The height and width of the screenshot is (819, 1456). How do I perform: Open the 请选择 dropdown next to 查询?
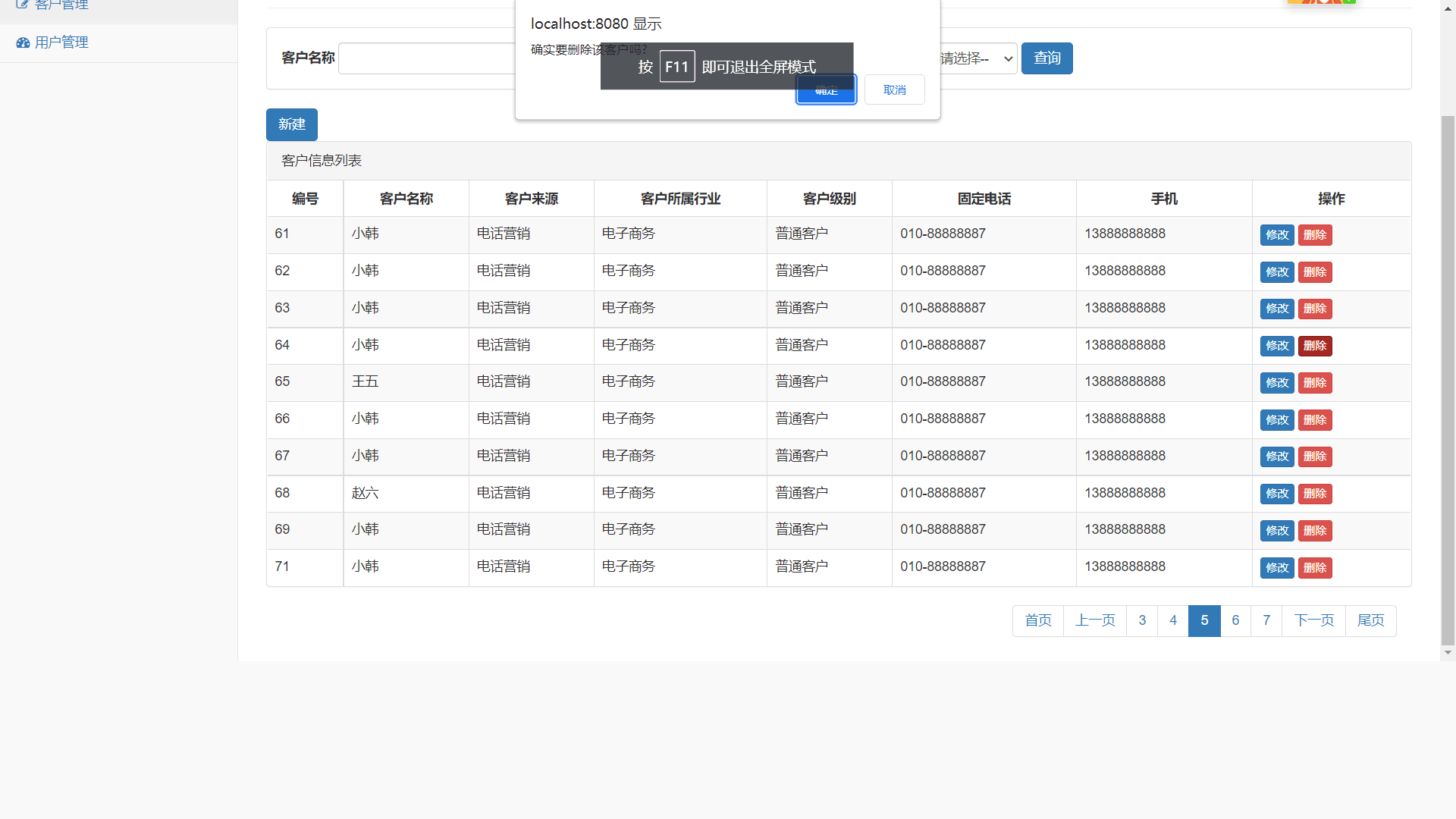pyautogui.click(x=977, y=58)
